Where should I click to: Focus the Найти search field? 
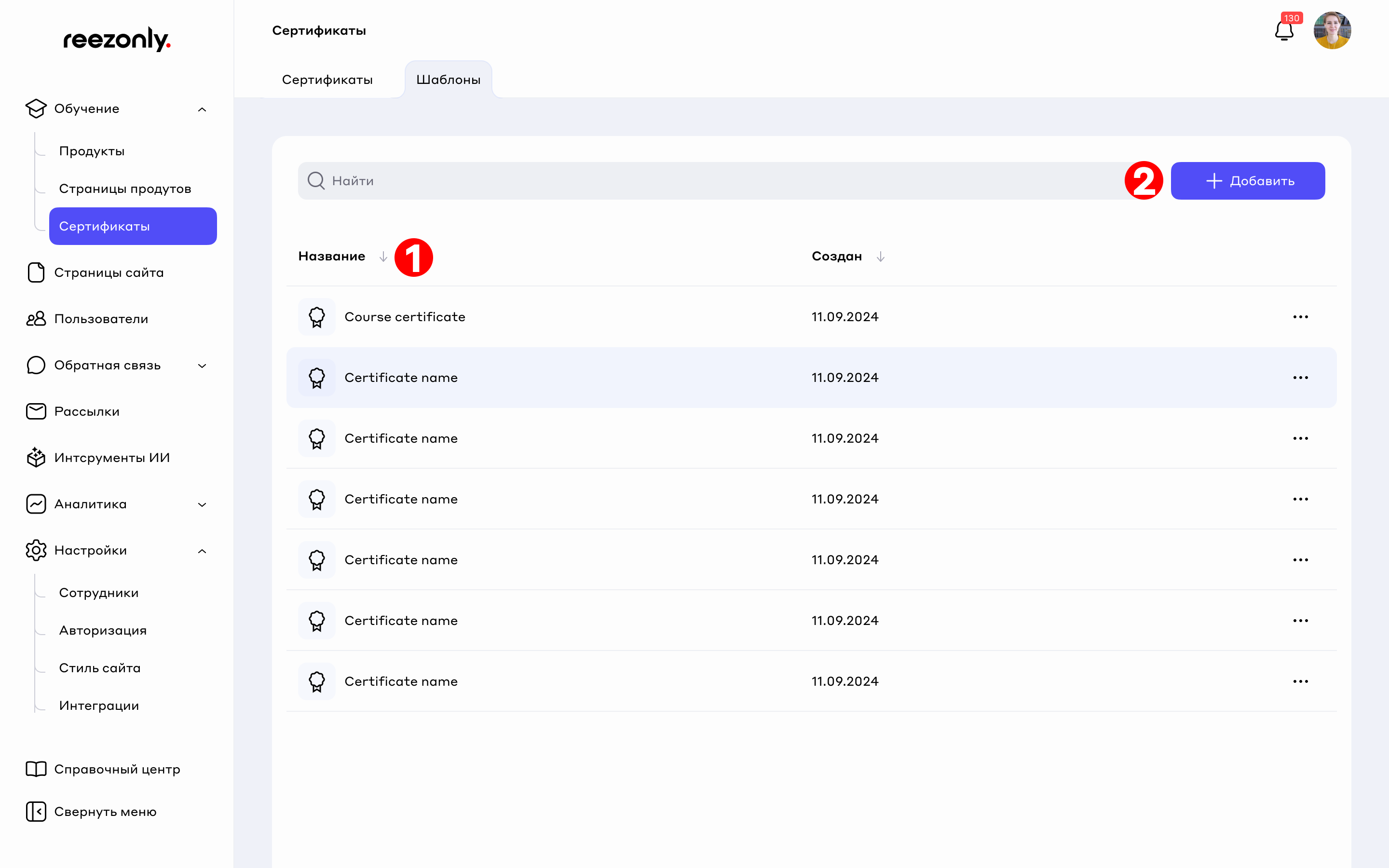click(689, 181)
